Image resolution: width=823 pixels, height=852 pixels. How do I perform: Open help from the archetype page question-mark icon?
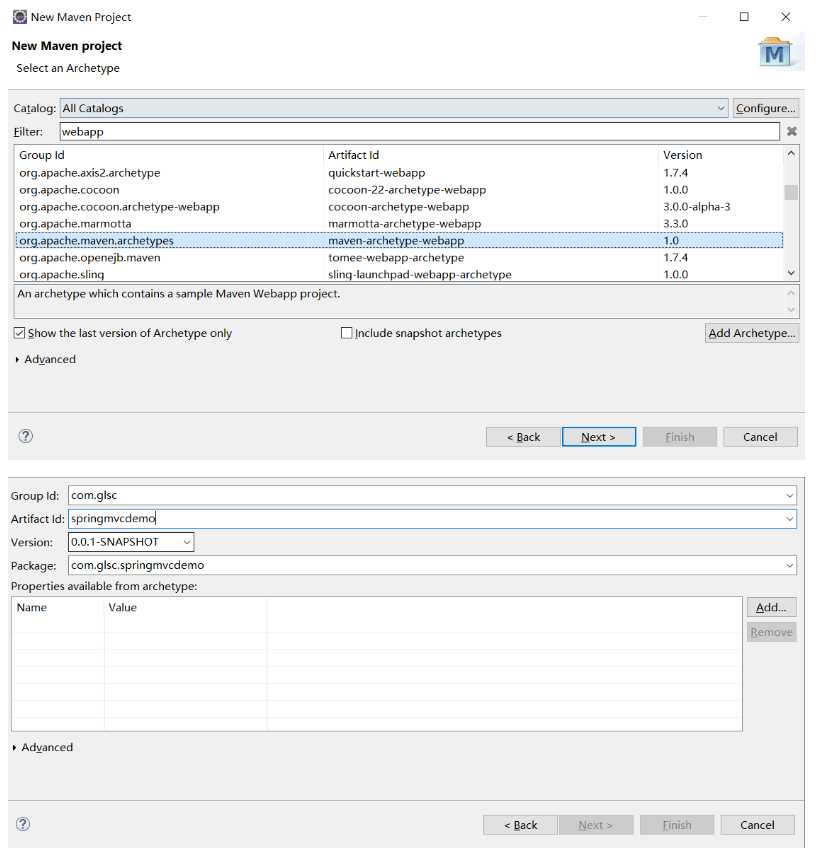tap(26, 436)
